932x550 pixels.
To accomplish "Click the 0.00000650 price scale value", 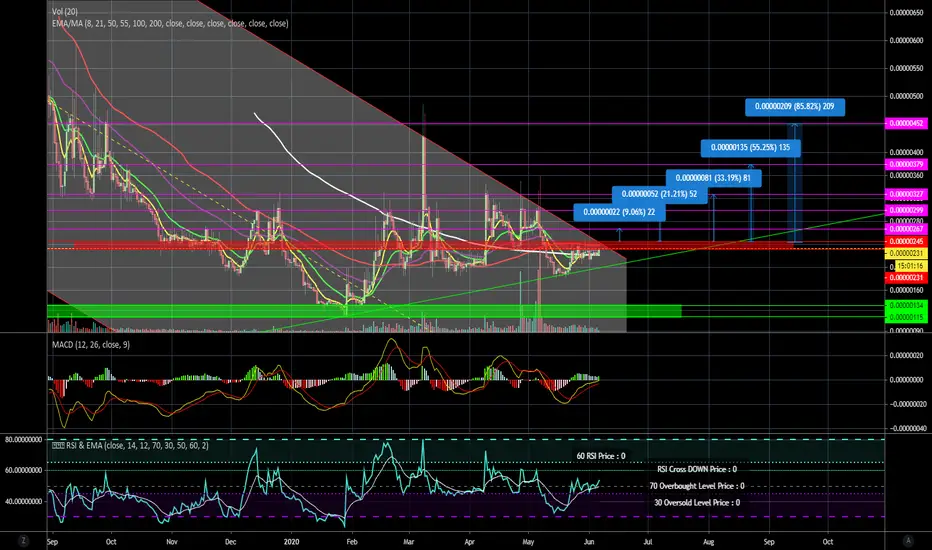I will (906, 12).
